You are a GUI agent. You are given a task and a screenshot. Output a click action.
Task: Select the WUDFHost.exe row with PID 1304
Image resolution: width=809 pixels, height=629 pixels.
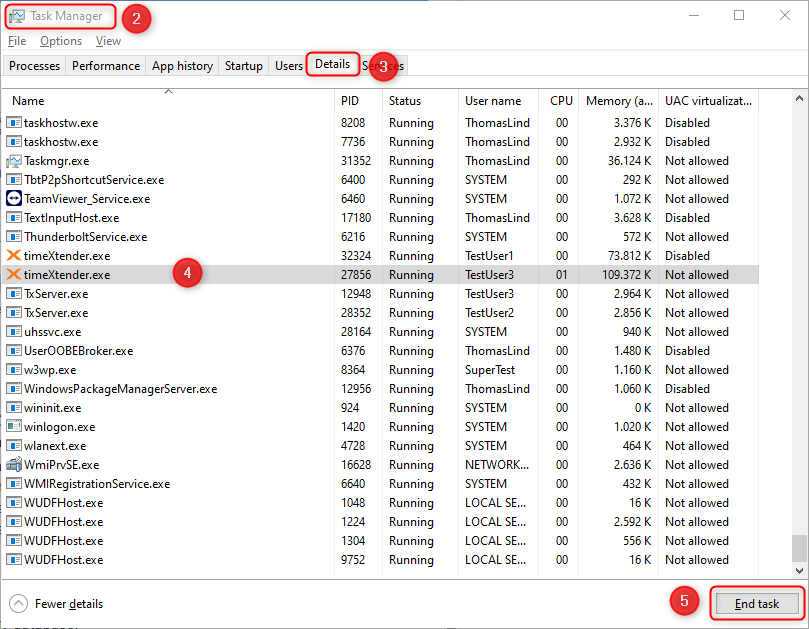pos(381,541)
